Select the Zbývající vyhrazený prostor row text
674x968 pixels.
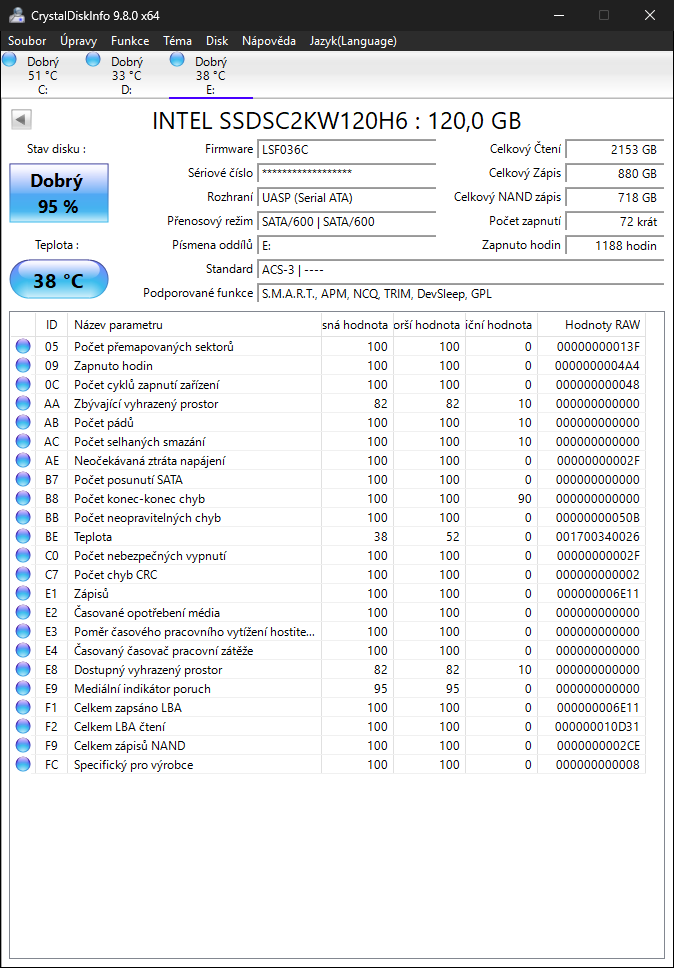tap(146, 404)
